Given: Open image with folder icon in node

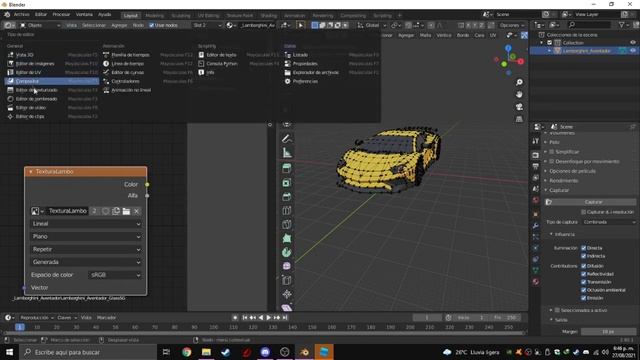Looking at the screenshot, I should click(126, 211).
